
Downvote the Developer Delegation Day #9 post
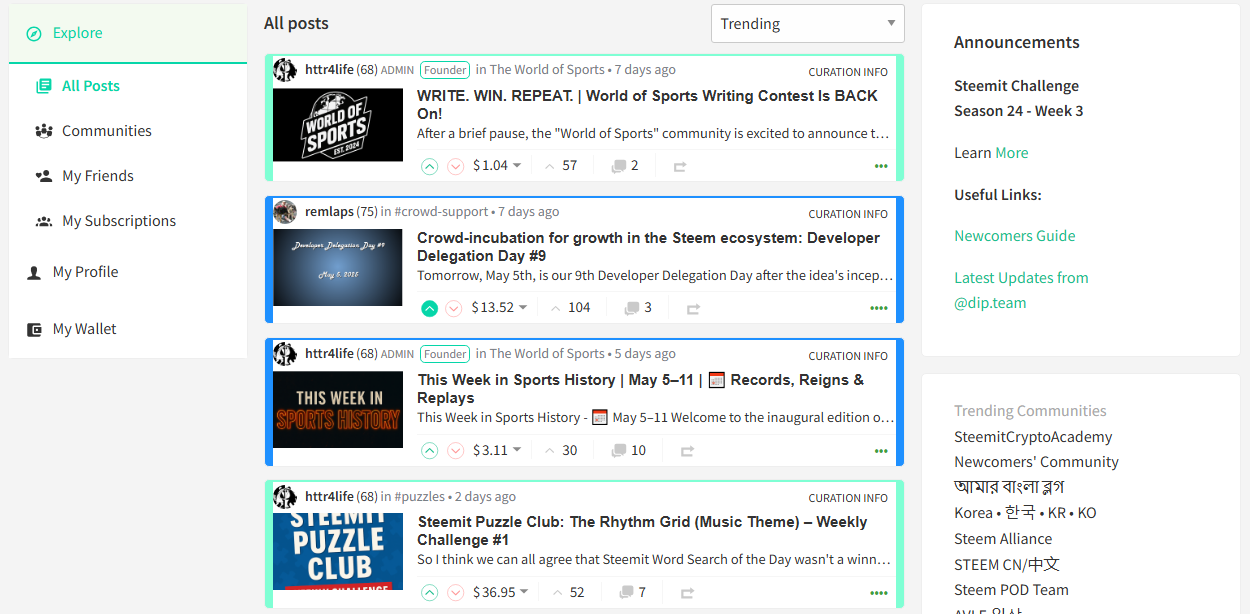click(x=454, y=308)
